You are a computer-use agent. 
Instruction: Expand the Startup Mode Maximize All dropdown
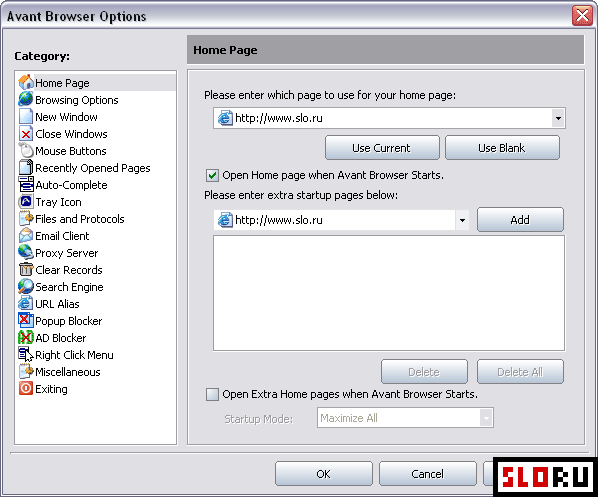point(405,418)
